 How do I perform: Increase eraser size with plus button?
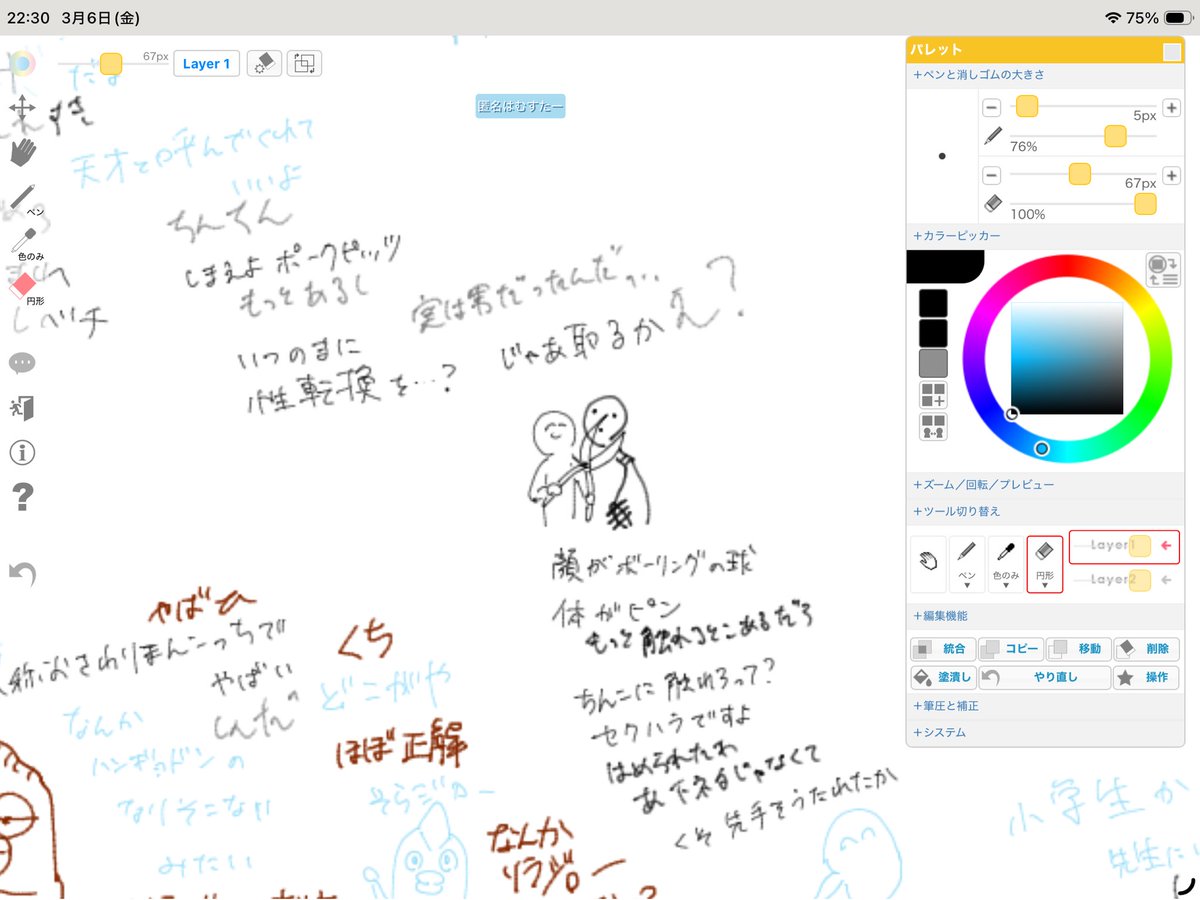[1171, 175]
